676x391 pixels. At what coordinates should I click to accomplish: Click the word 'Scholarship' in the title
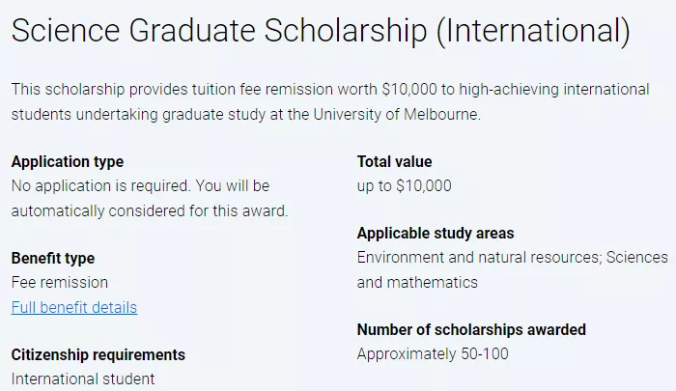[345, 31]
